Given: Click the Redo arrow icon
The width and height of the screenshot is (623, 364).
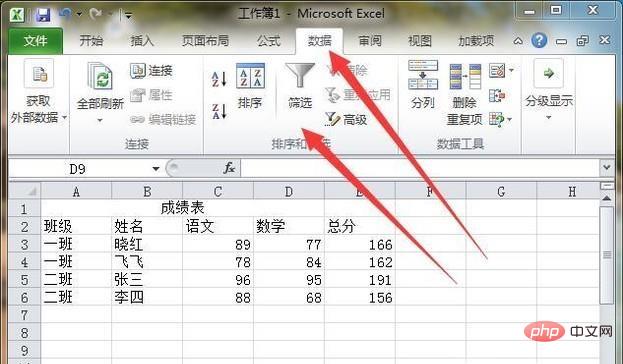Looking at the screenshot, I should tap(96, 14).
